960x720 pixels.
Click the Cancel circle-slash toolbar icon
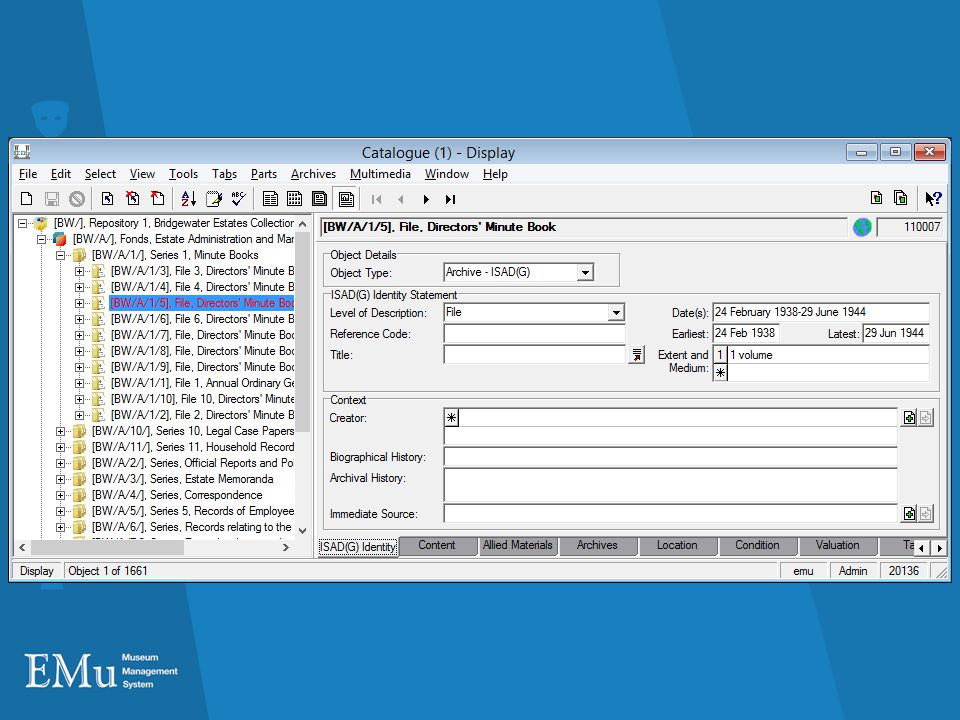pyautogui.click(x=77, y=198)
